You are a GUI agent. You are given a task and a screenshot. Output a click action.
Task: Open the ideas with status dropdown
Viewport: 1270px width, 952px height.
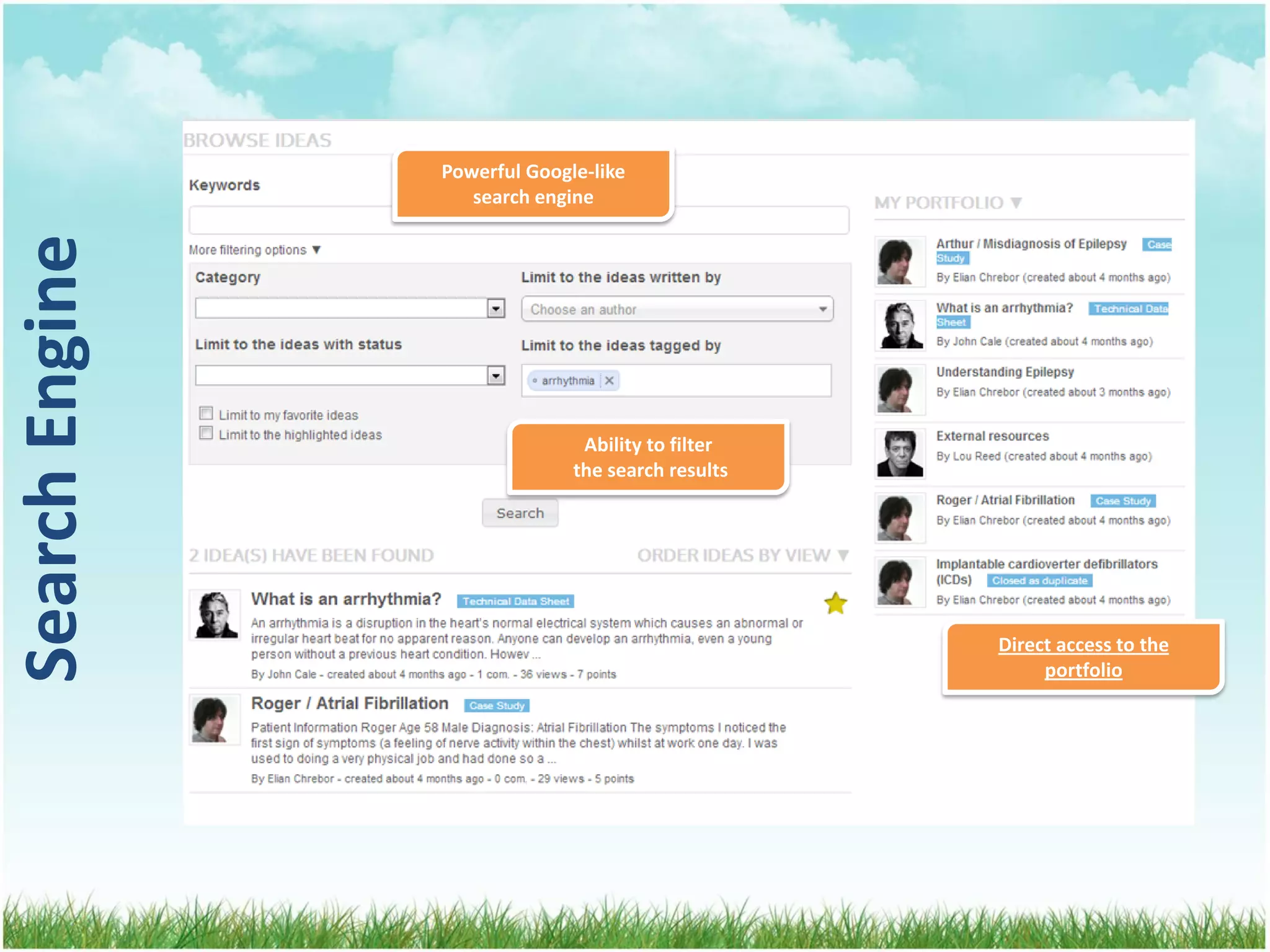pyautogui.click(x=495, y=375)
